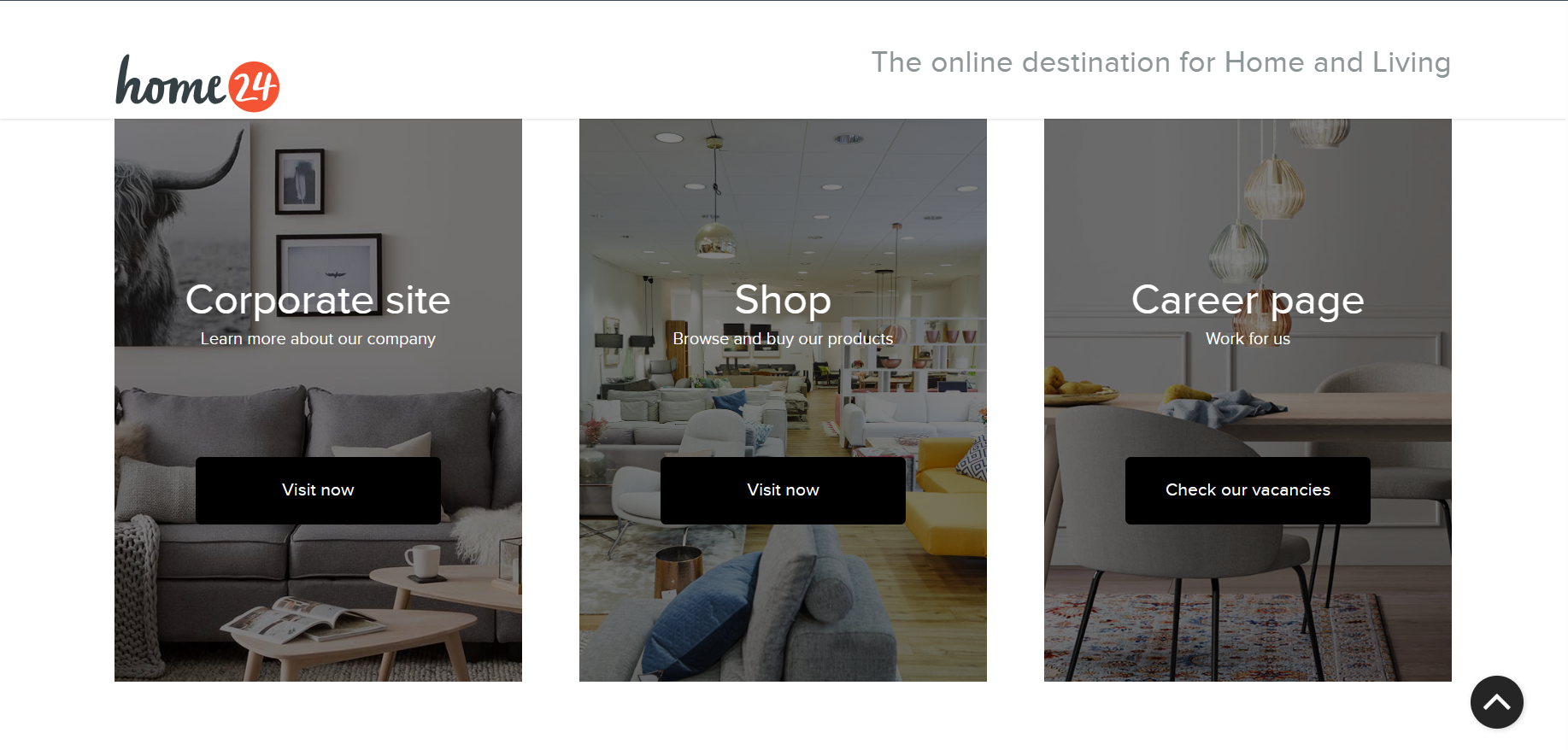1568x750 pixels.
Task: Click 'Learn more about our company' text
Action: click(x=318, y=339)
